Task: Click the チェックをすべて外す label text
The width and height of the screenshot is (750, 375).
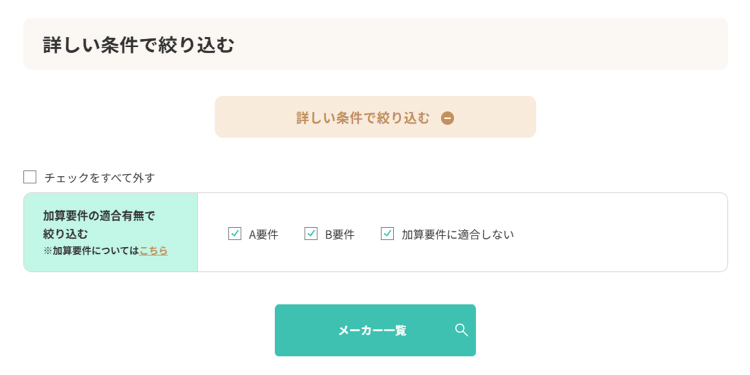Action: 99,178
